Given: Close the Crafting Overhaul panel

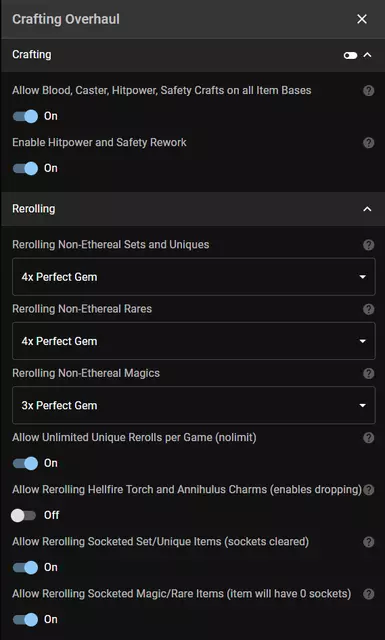Looking at the screenshot, I should pyautogui.click(x=362, y=19).
